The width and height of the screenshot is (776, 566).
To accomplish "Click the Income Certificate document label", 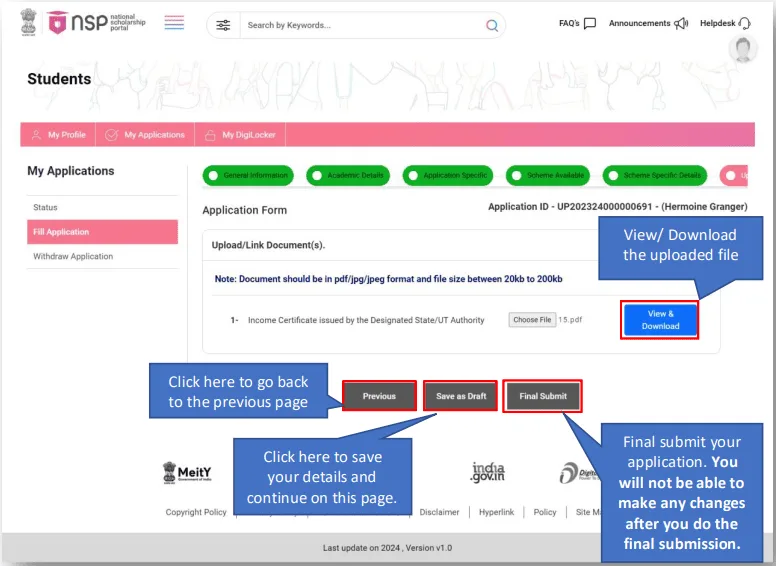I will click(366, 320).
